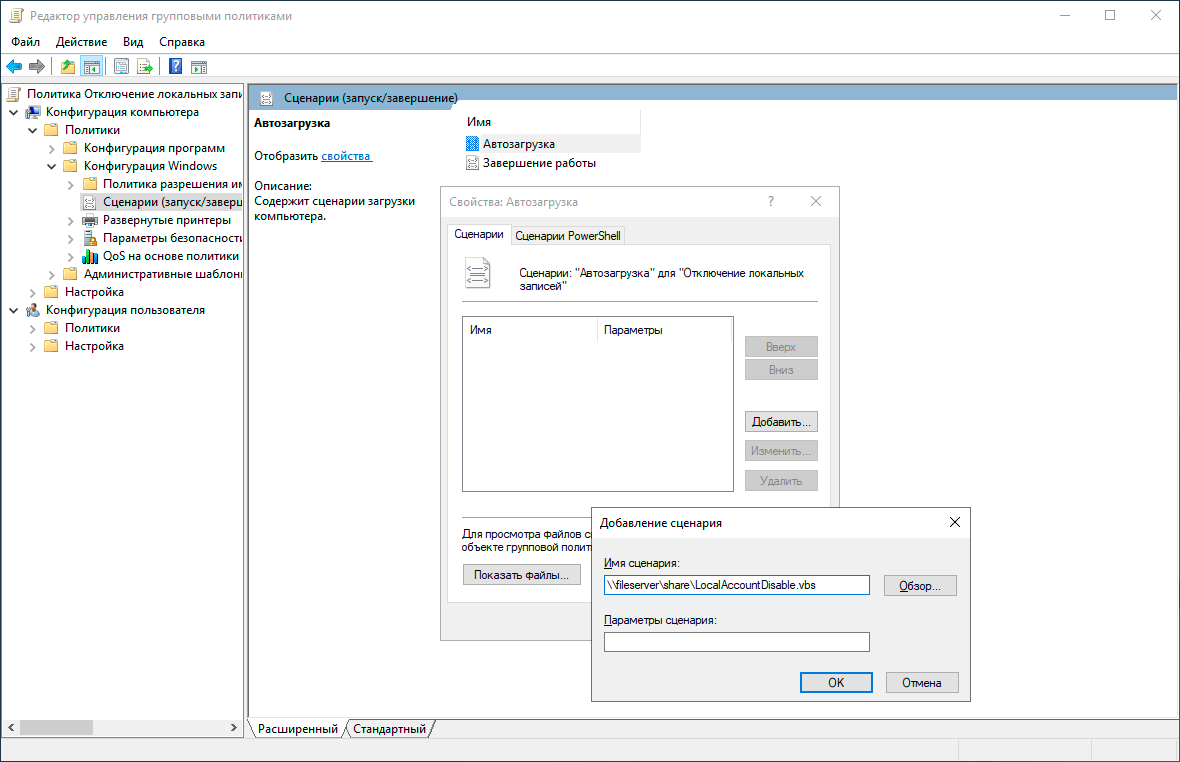Click the Политики folder icon under Конфигурация пользователя
1180x762 pixels.
pyautogui.click(x=51, y=328)
